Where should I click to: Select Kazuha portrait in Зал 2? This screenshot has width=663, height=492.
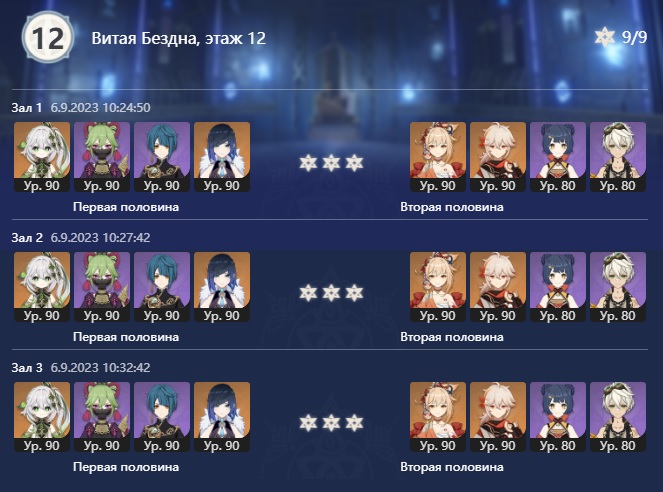(x=498, y=287)
